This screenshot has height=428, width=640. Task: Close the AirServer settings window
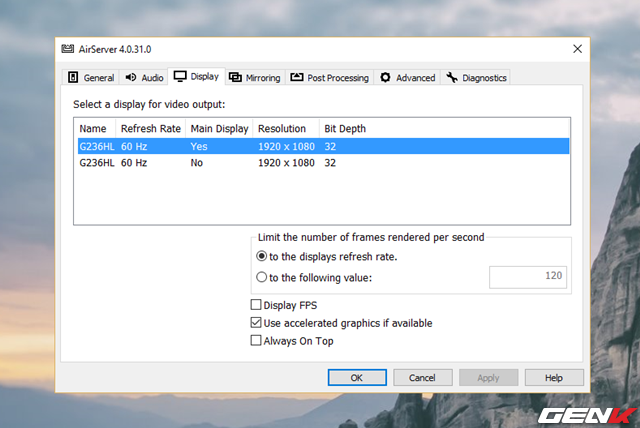[577, 48]
